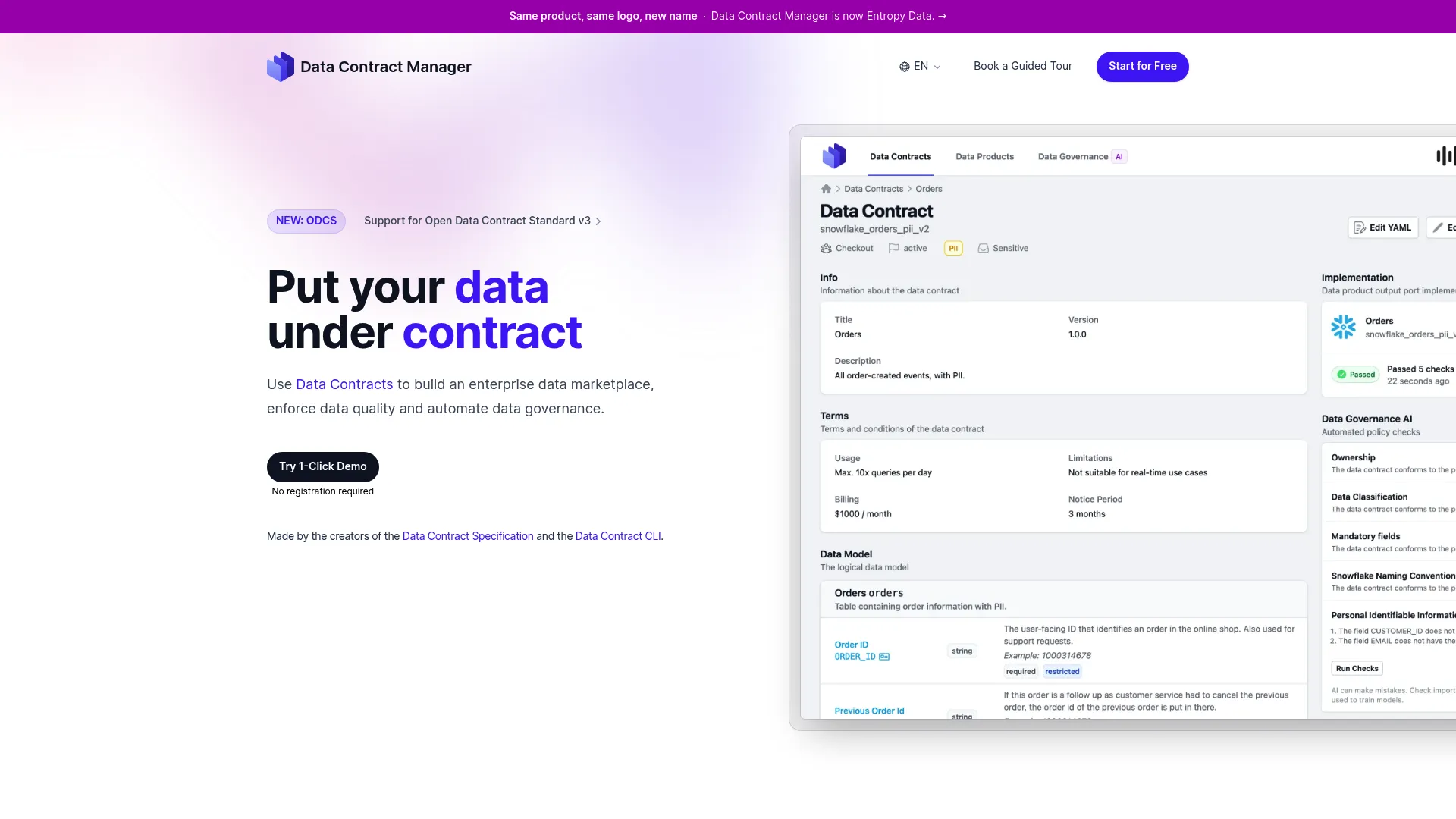This screenshot has width=1456, height=819.
Task: Open the Data Contract Specification link
Action: (x=468, y=536)
